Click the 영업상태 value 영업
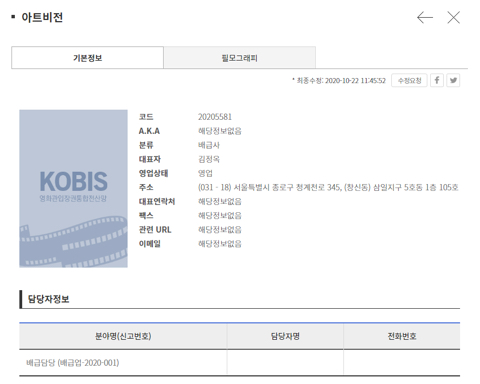This screenshot has height=384, width=480. coord(205,173)
